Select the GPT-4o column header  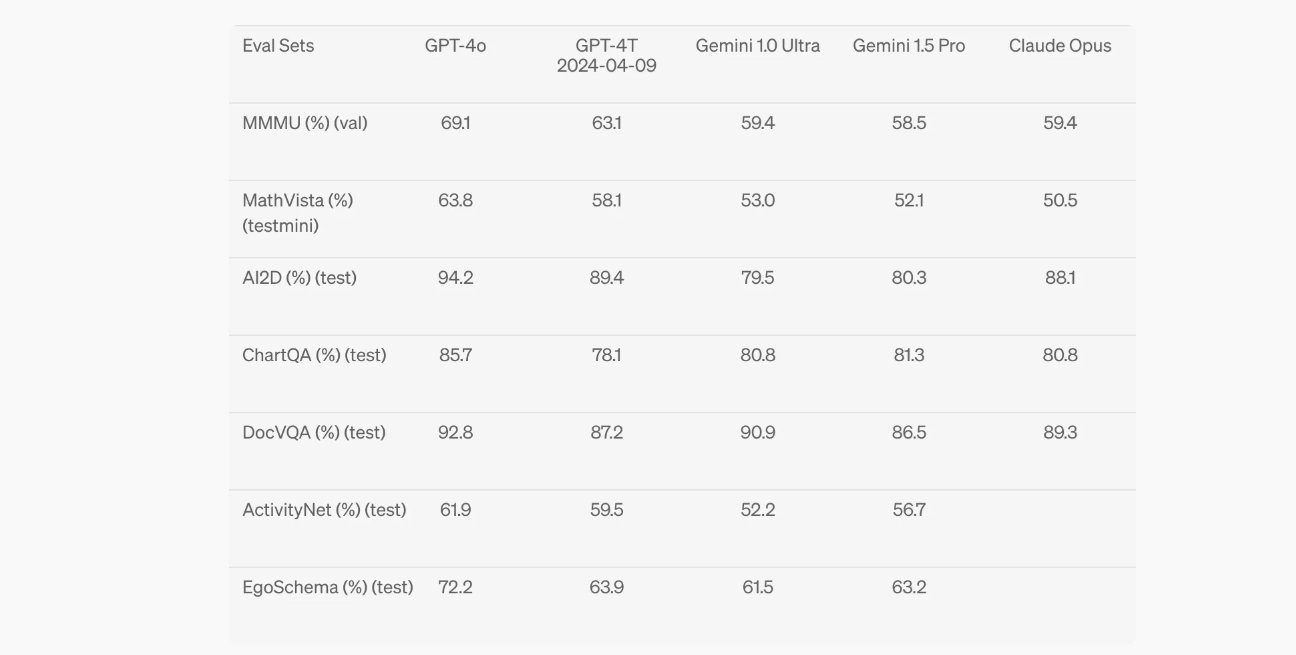(455, 46)
